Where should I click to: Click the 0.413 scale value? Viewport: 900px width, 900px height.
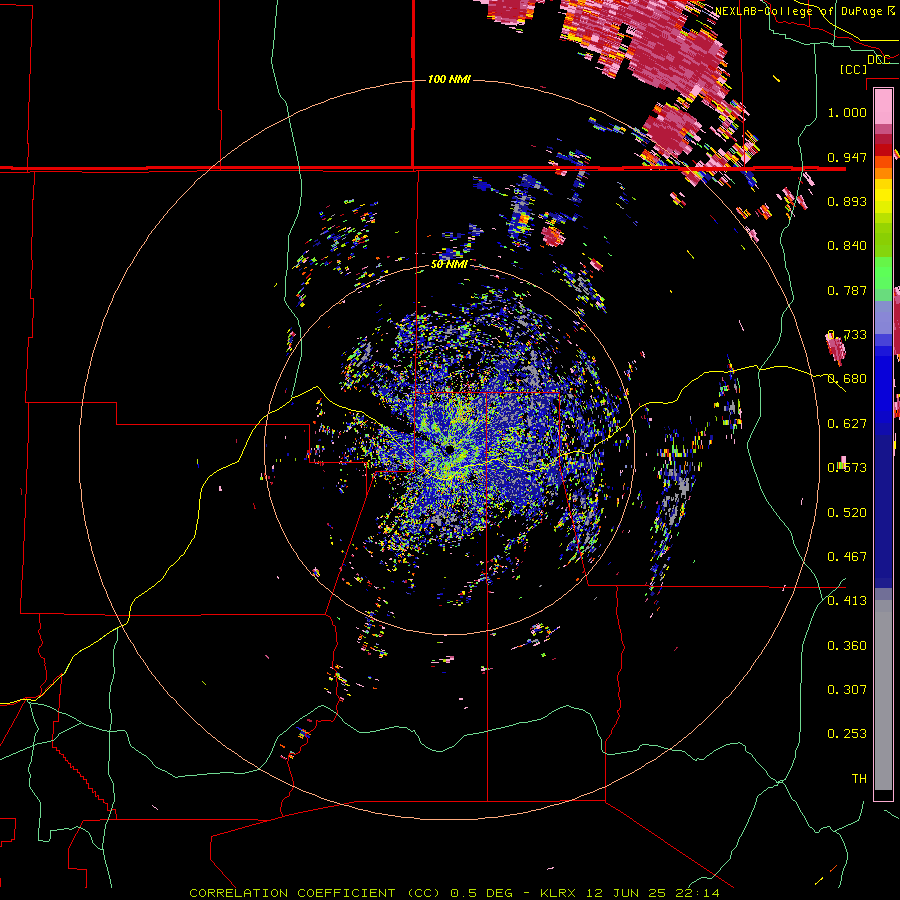coord(847,601)
